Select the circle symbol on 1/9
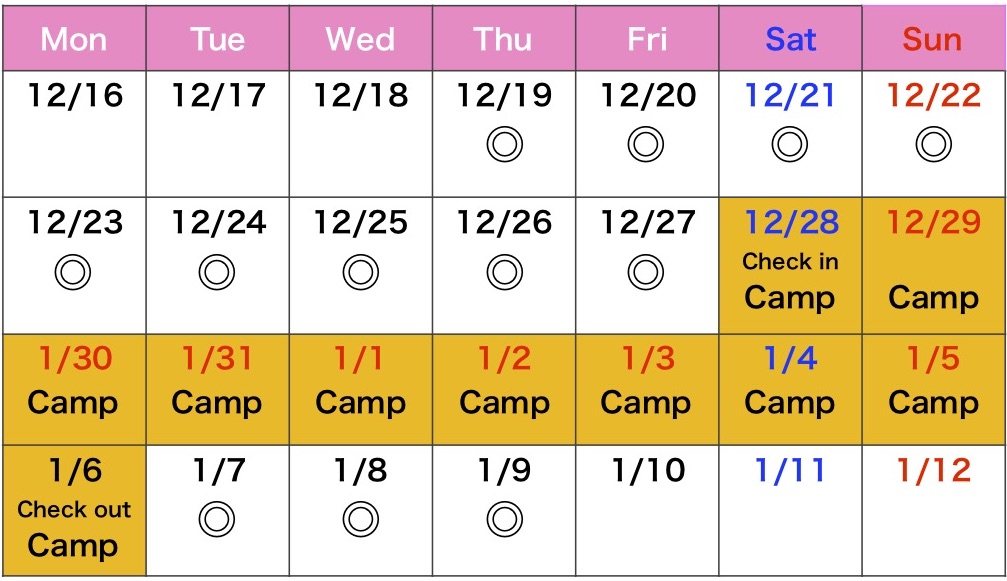Image resolution: width=1007 pixels, height=581 pixels. pyautogui.click(x=504, y=519)
